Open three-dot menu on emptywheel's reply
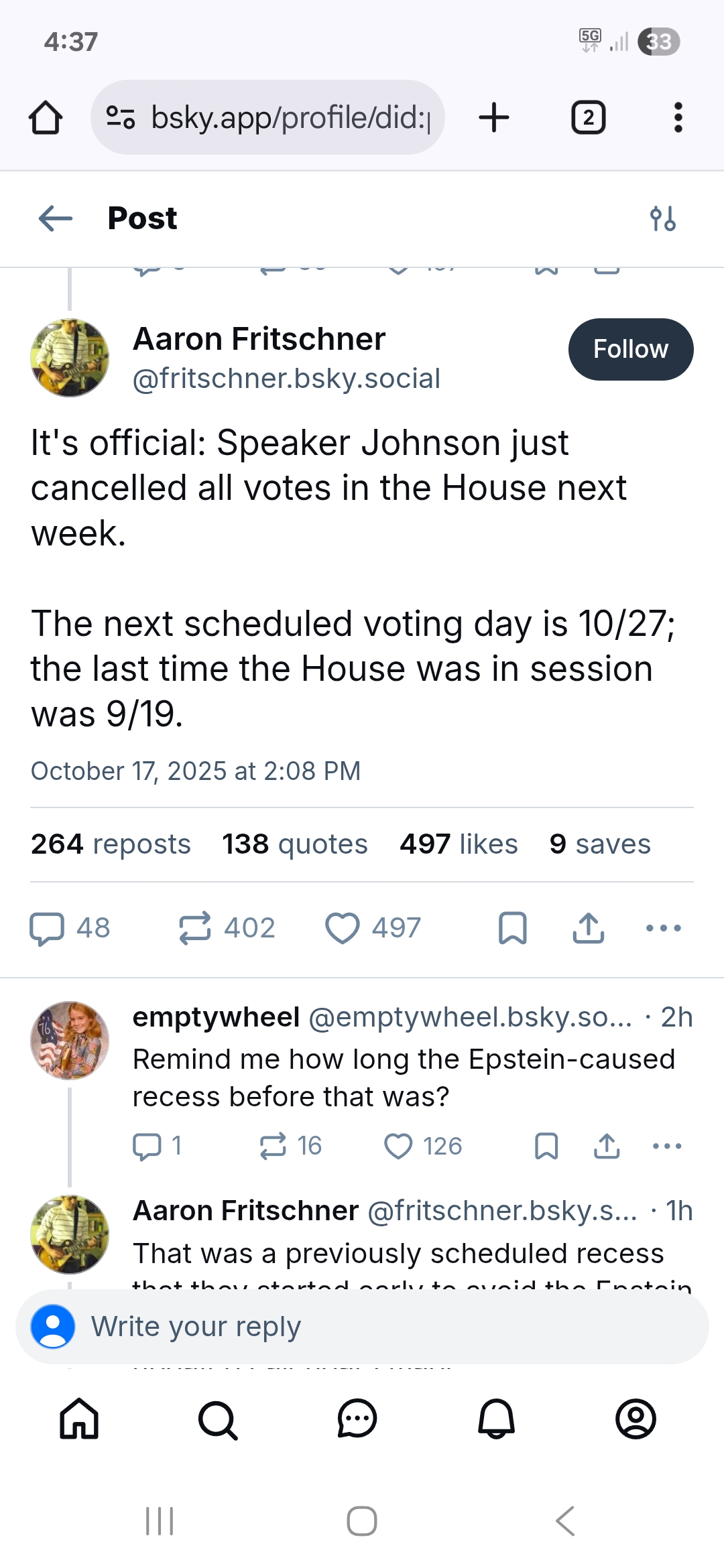The width and height of the screenshot is (724, 1568). 667,1146
